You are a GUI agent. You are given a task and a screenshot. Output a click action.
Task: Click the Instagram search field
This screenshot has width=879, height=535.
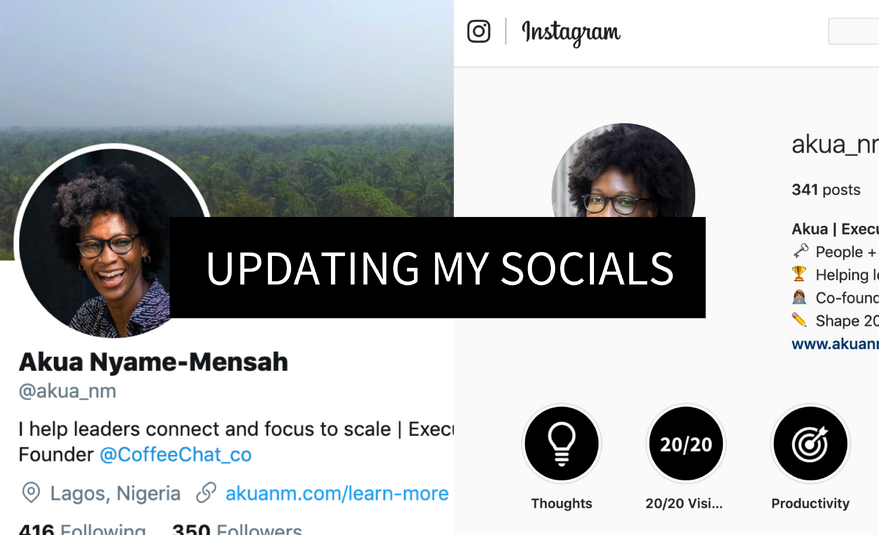pyautogui.click(x=854, y=31)
